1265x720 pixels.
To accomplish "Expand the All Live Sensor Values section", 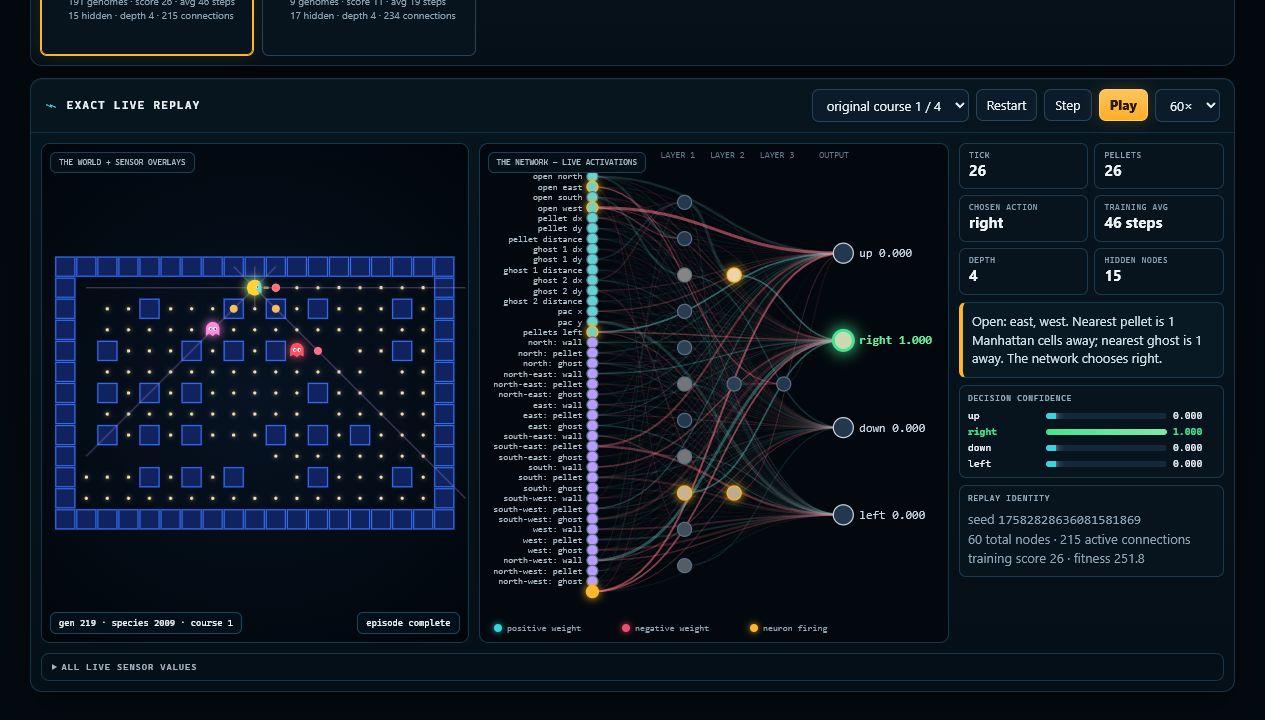I will tap(632, 667).
